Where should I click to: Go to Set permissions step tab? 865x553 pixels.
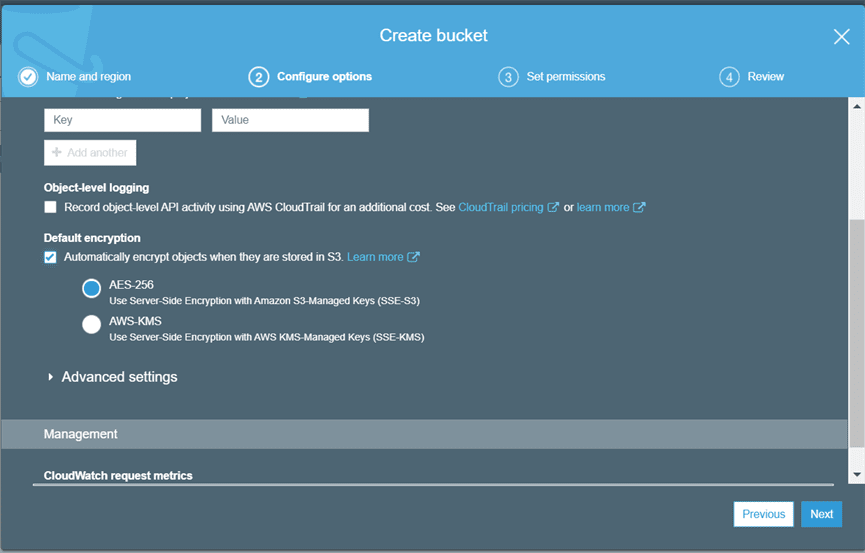565,77
